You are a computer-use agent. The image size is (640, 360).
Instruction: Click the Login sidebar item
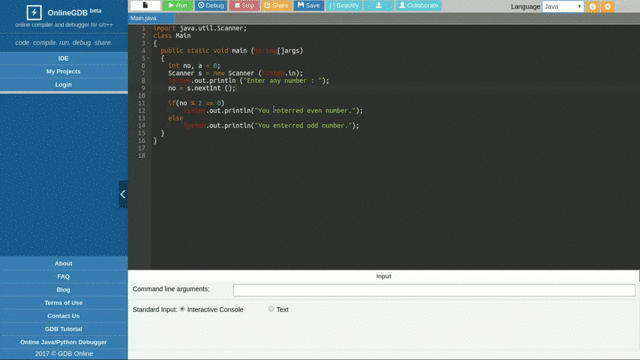pos(63,84)
